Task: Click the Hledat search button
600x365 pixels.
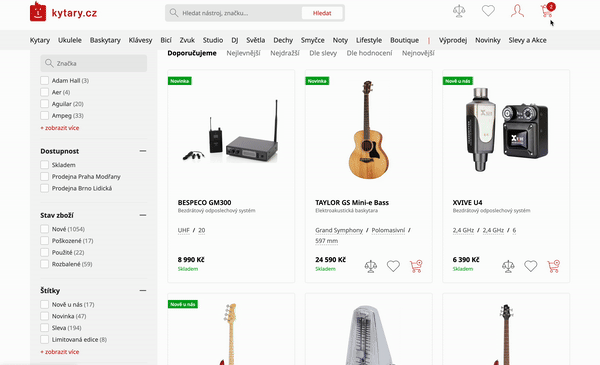Action: pos(322,13)
